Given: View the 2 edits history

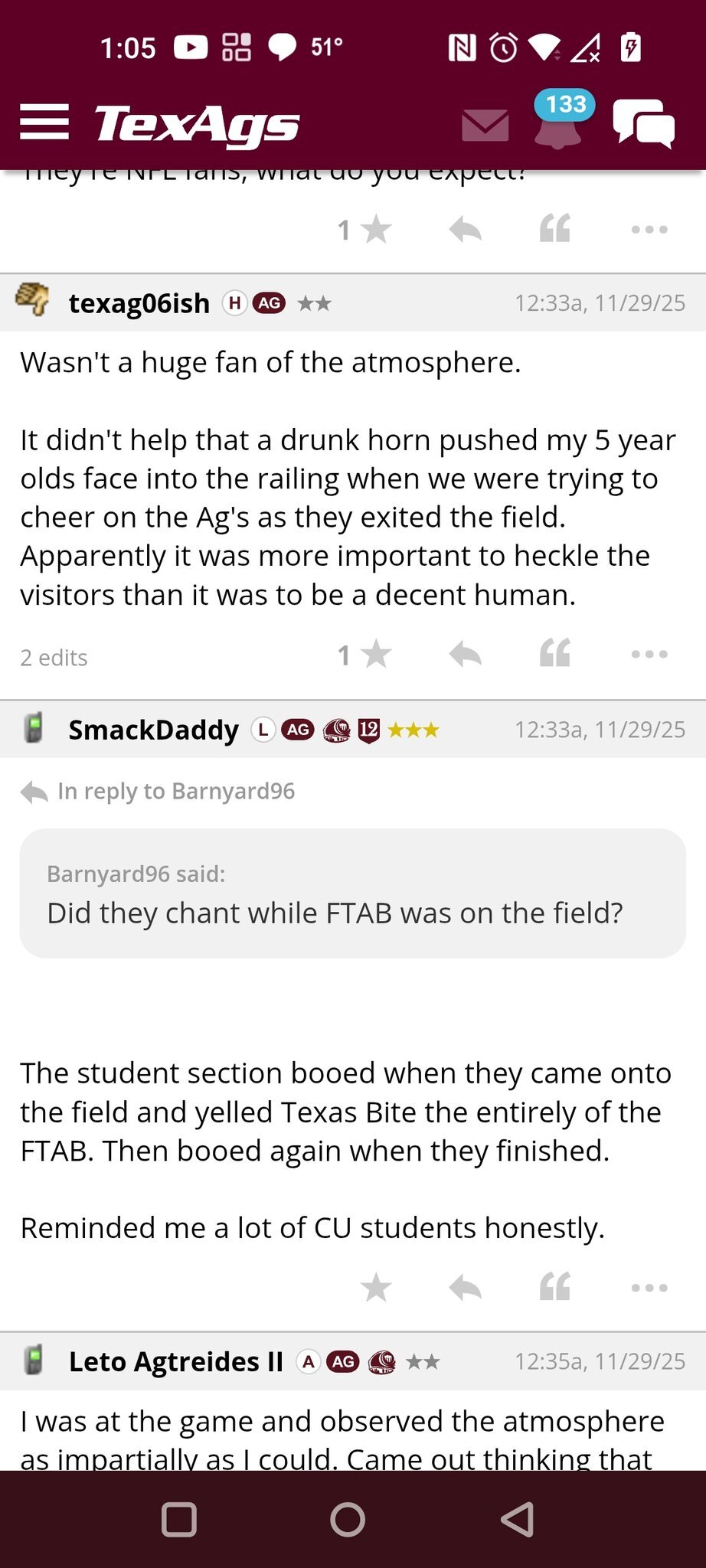Looking at the screenshot, I should click(x=54, y=658).
